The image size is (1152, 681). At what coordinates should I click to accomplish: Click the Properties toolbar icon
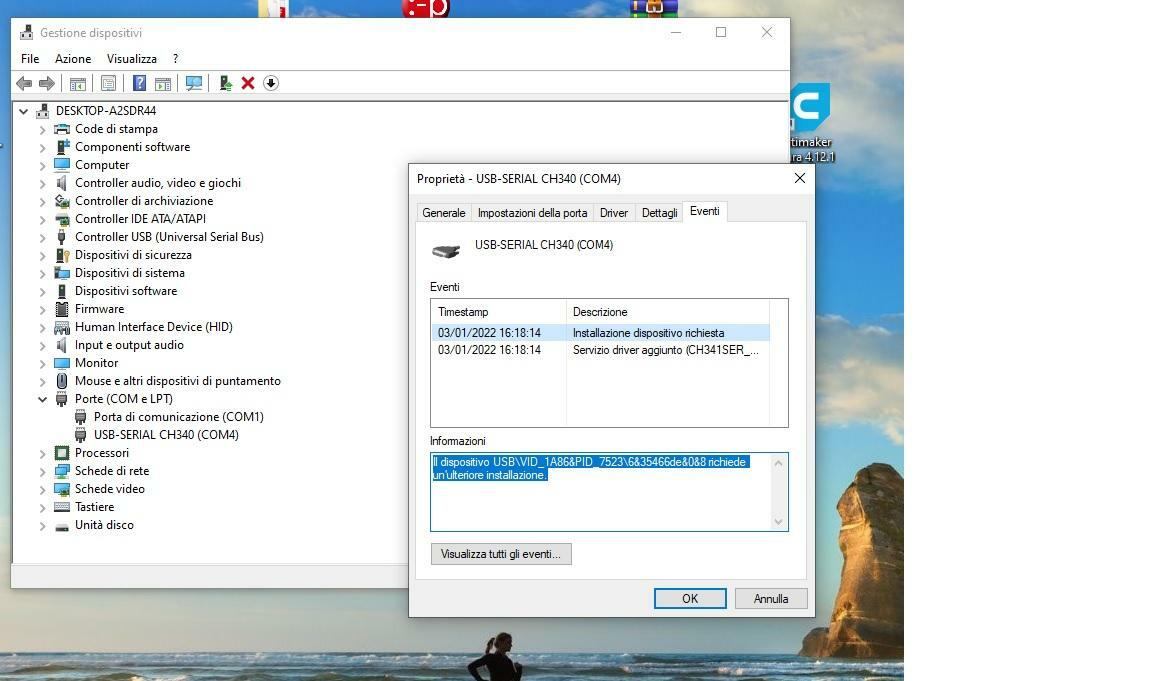(108, 83)
